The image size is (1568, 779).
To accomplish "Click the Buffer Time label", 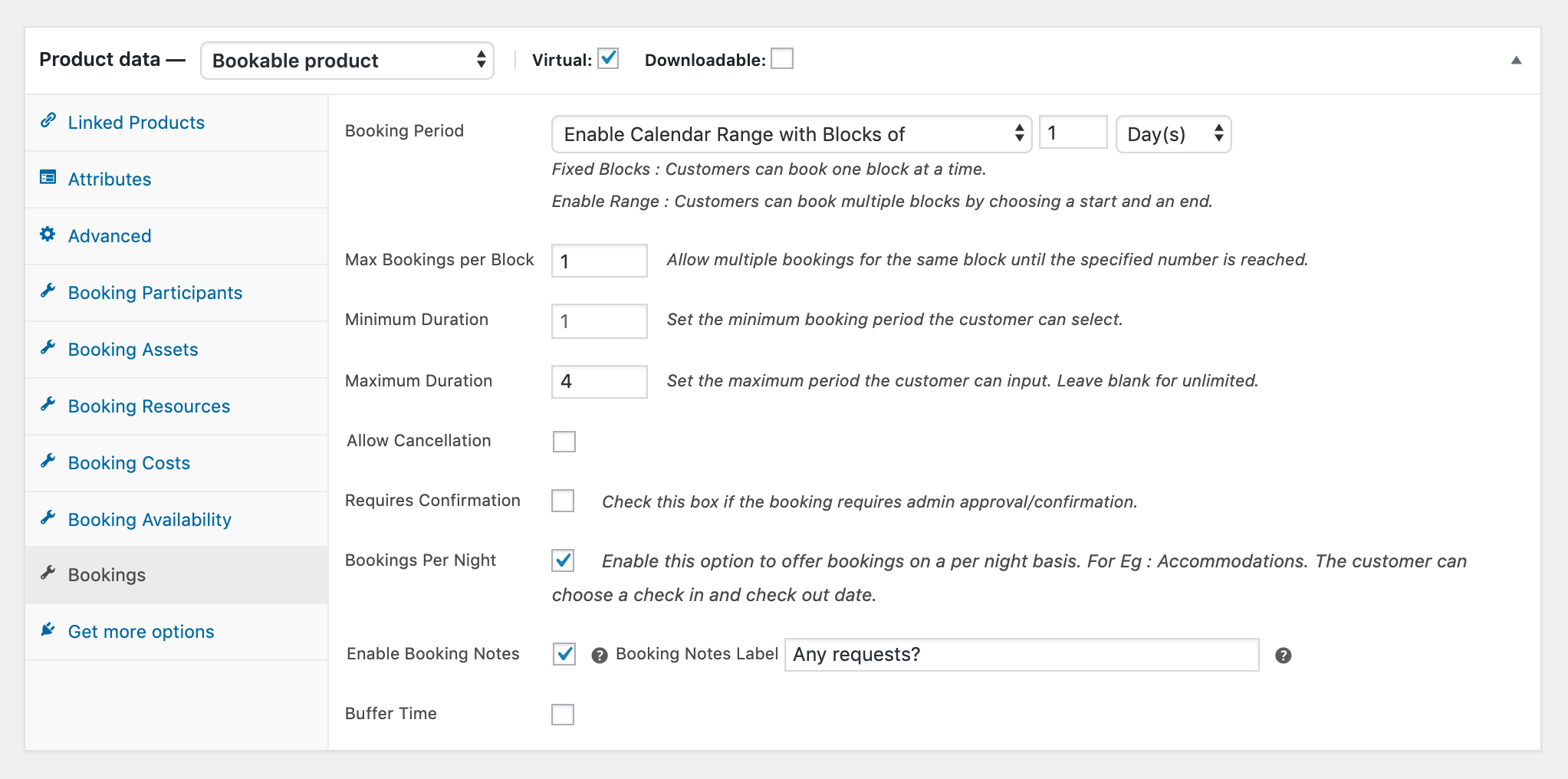I will (x=391, y=714).
